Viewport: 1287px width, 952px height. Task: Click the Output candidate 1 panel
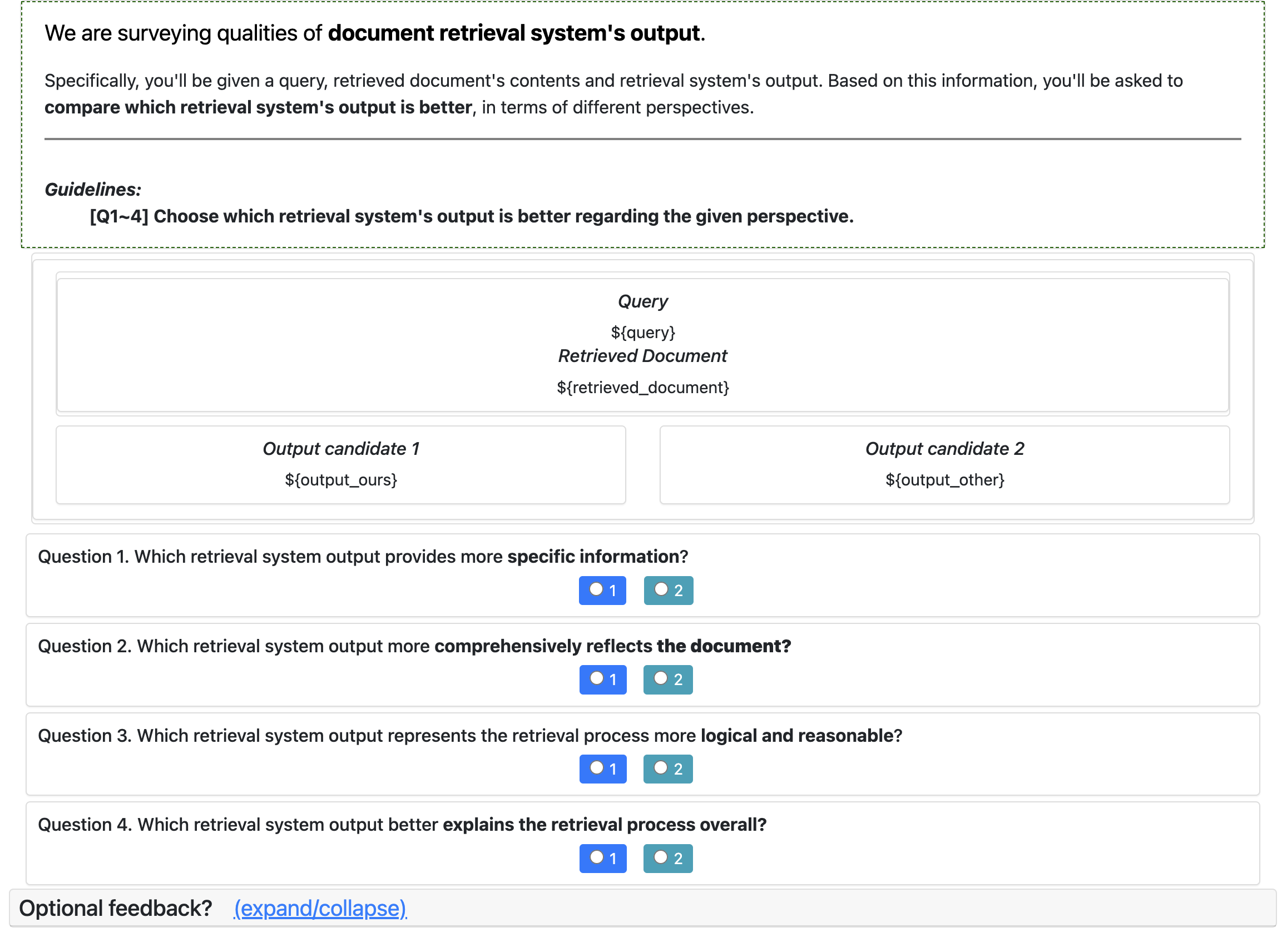point(340,464)
